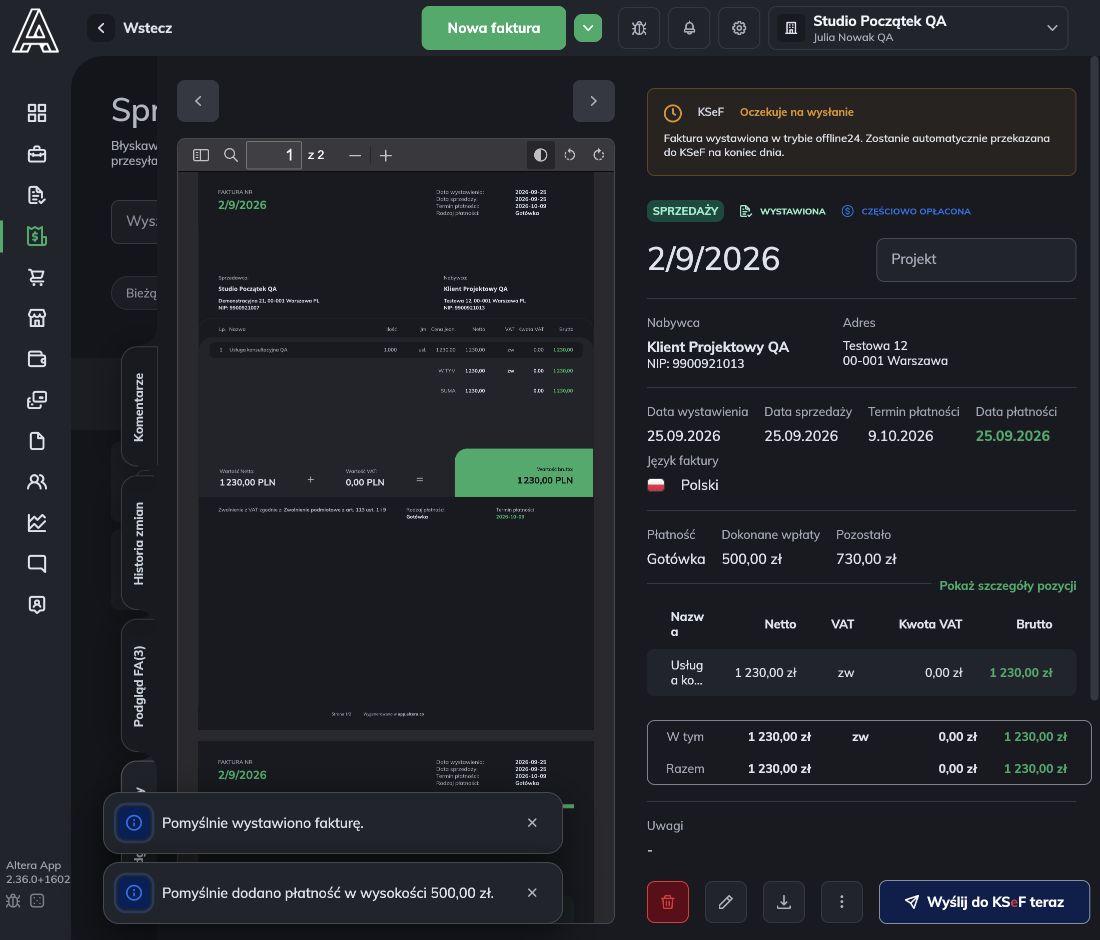Rotate PDF clockwise
The image size is (1100, 940).
click(x=598, y=155)
